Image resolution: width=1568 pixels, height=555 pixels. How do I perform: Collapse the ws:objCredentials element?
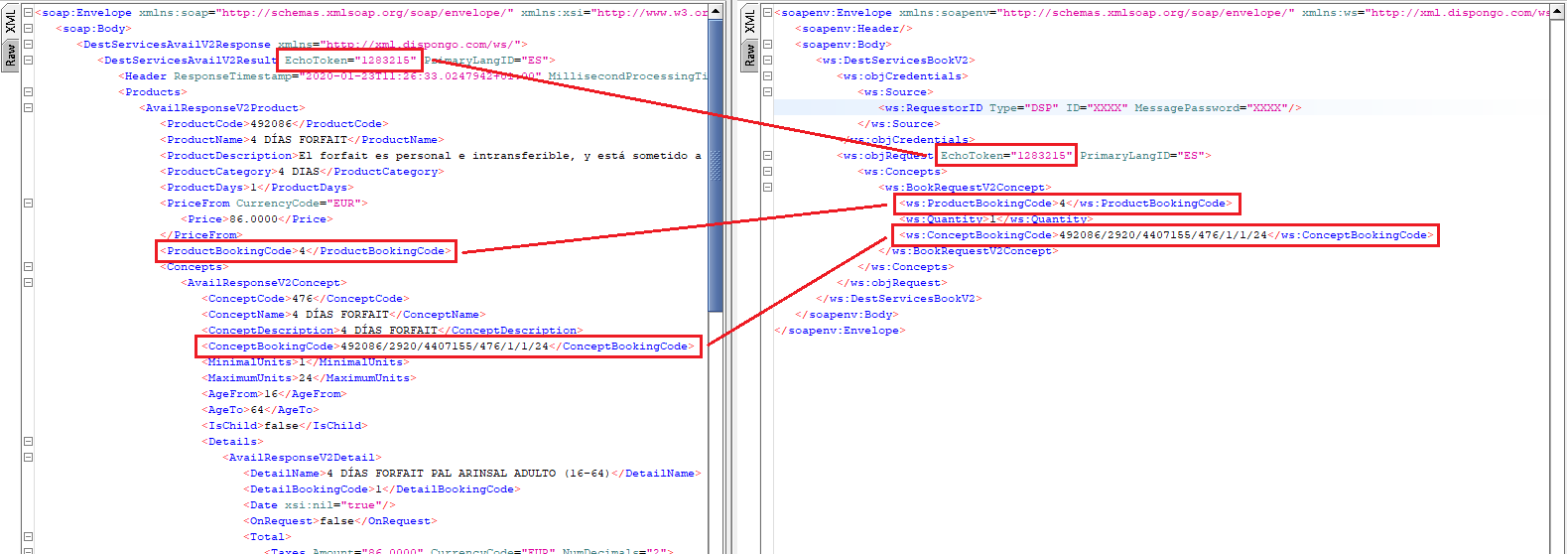pyautogui.click(x=767, y=76)
